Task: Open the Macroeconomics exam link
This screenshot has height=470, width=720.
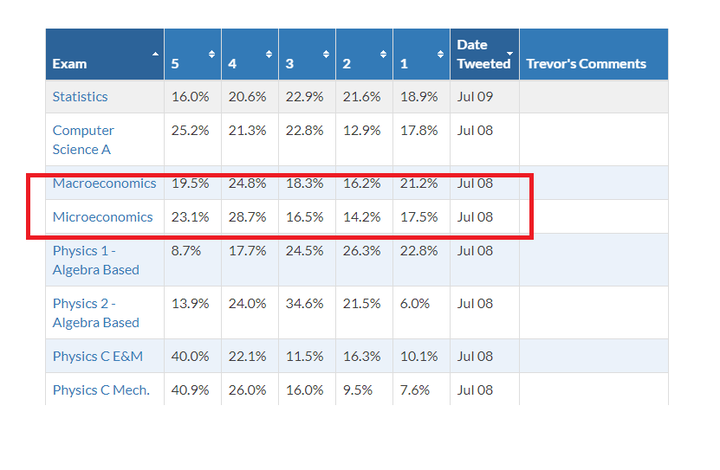Action: [x=104, y=183]
